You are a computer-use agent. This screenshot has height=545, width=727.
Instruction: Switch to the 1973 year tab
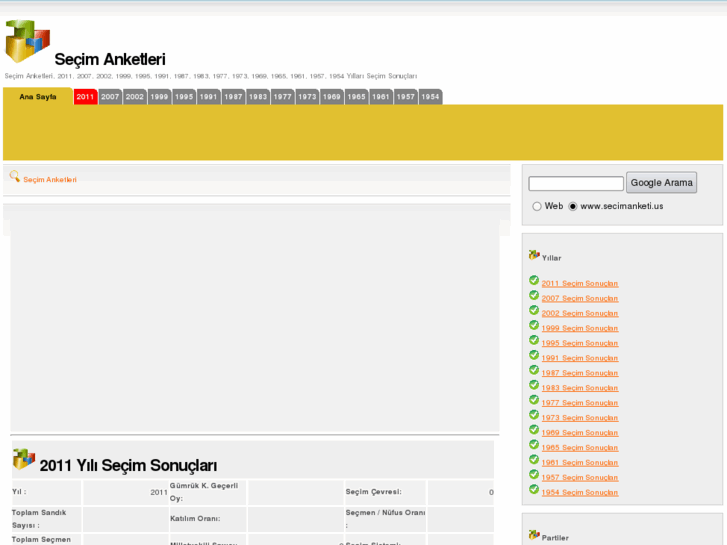[x=307, y=96]
